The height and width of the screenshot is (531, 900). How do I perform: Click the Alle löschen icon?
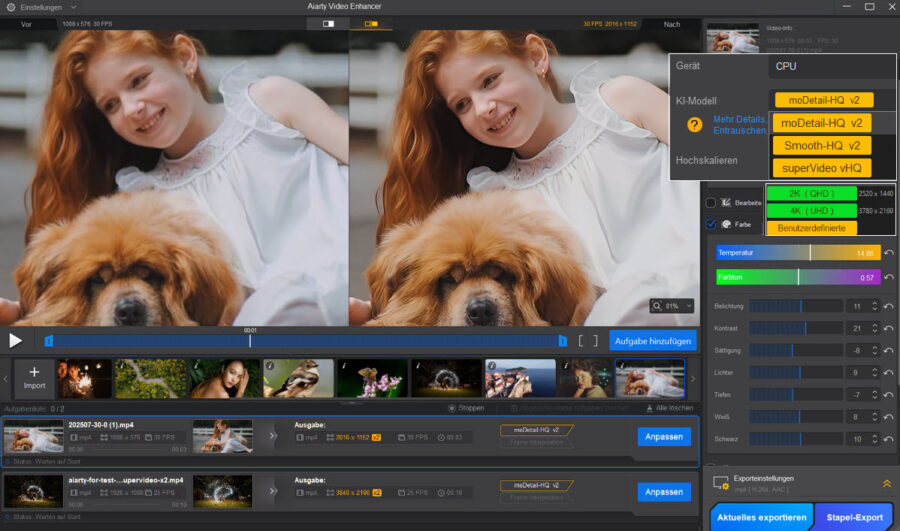tap(649, 408)
